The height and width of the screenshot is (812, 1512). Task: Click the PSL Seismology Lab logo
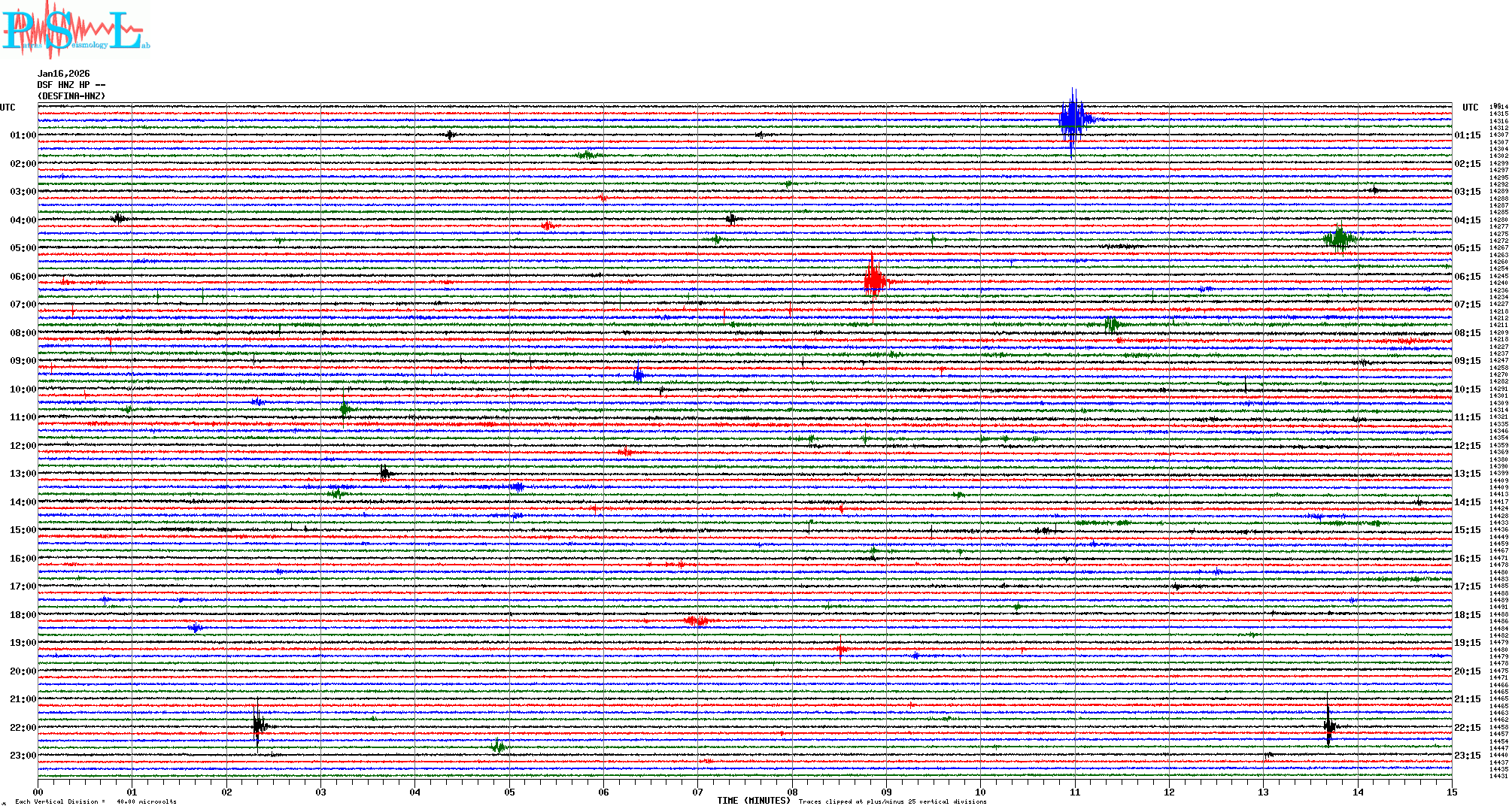point(75,30)
